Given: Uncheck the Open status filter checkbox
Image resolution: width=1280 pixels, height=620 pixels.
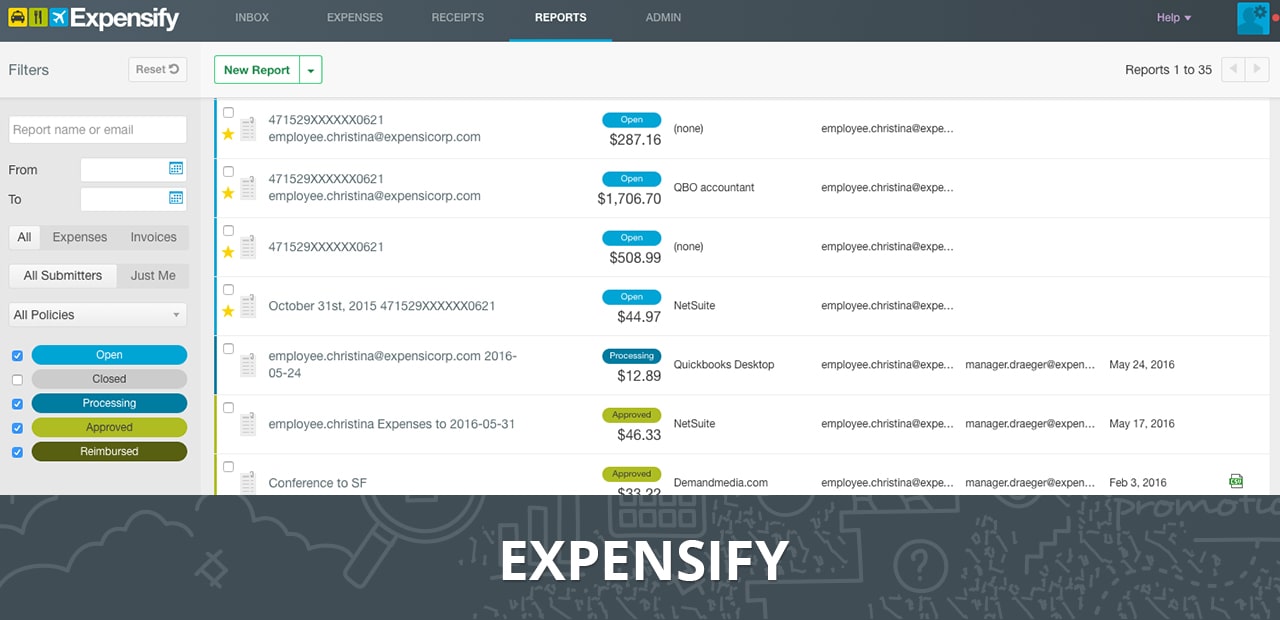Looking at the screenshot, I should coord(17,356).
